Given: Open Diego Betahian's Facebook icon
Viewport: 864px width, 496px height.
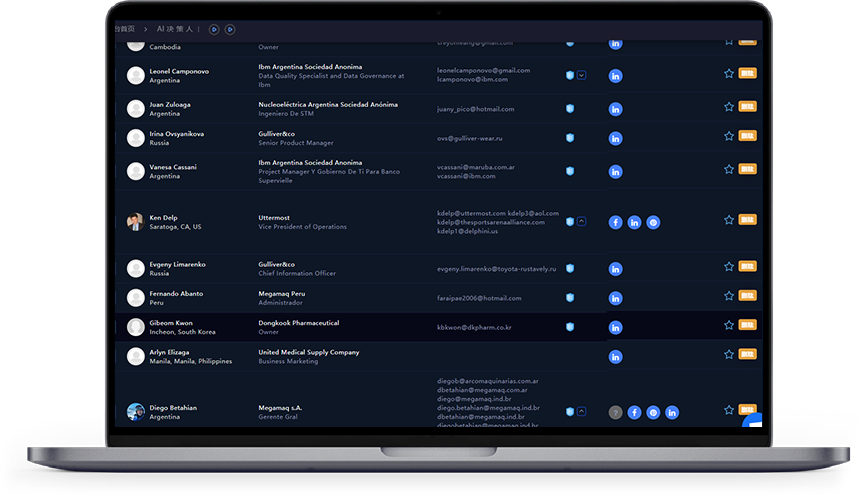Looking at the screenshot, I should [x=634, y=412].
